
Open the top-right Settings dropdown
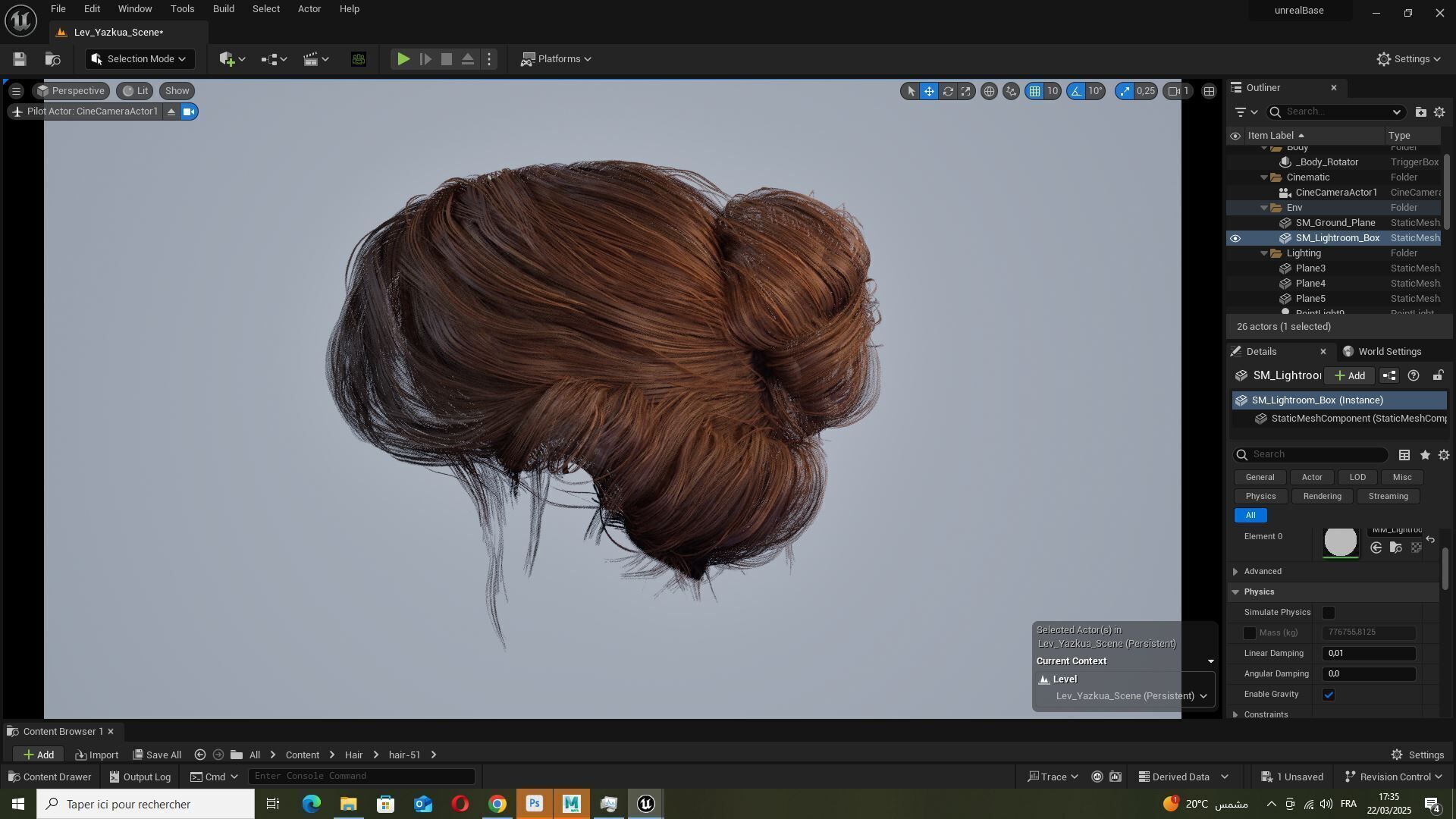1409,59
